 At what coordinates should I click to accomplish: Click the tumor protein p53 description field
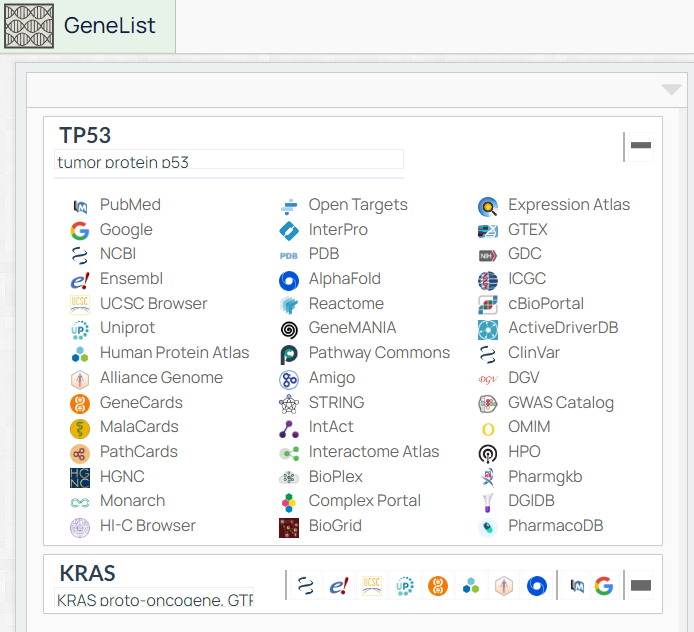pos(229,159)
